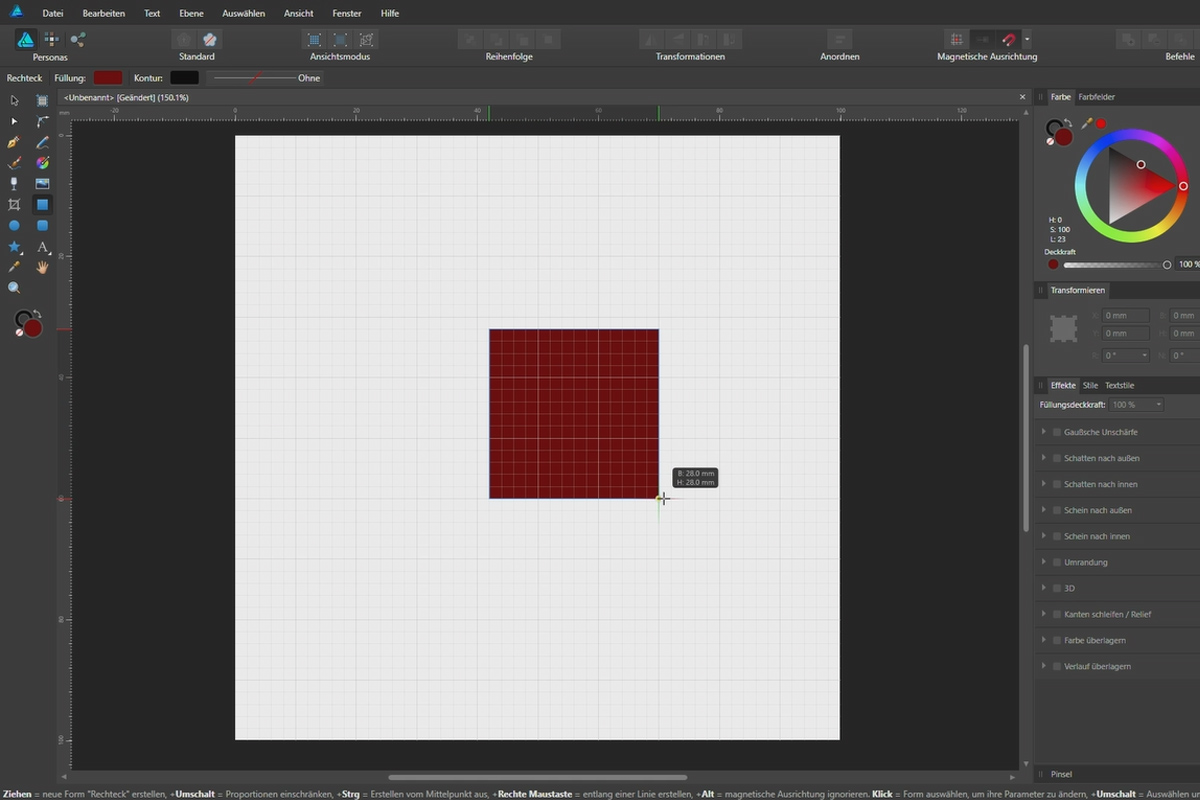The image size is (1200, 800).
Task: Enable the Gaußsche Unschärfe effect checkbox
Action: pyautogui.click(x=1056, y=432)
